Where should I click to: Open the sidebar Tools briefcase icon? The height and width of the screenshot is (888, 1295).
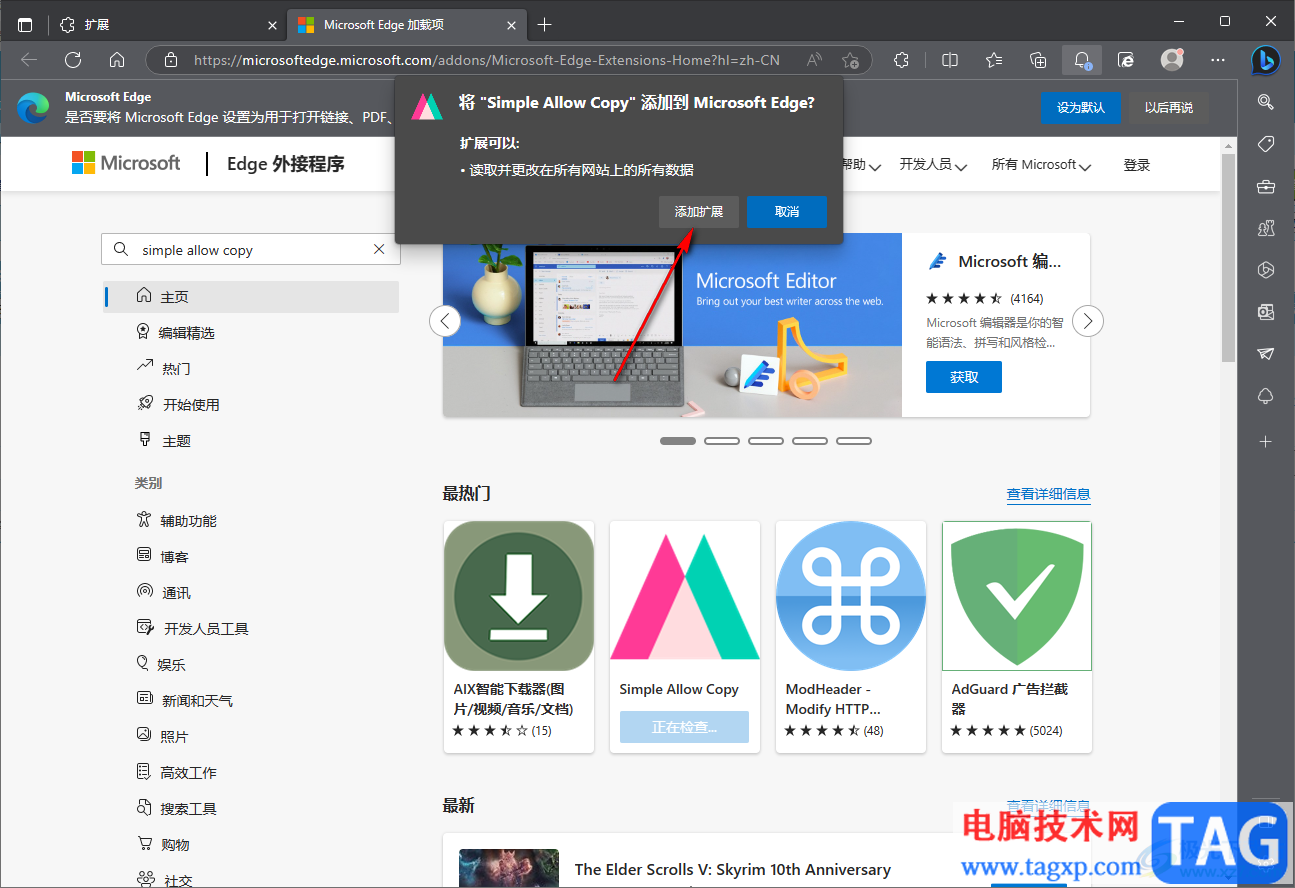tap(1265, 186)
